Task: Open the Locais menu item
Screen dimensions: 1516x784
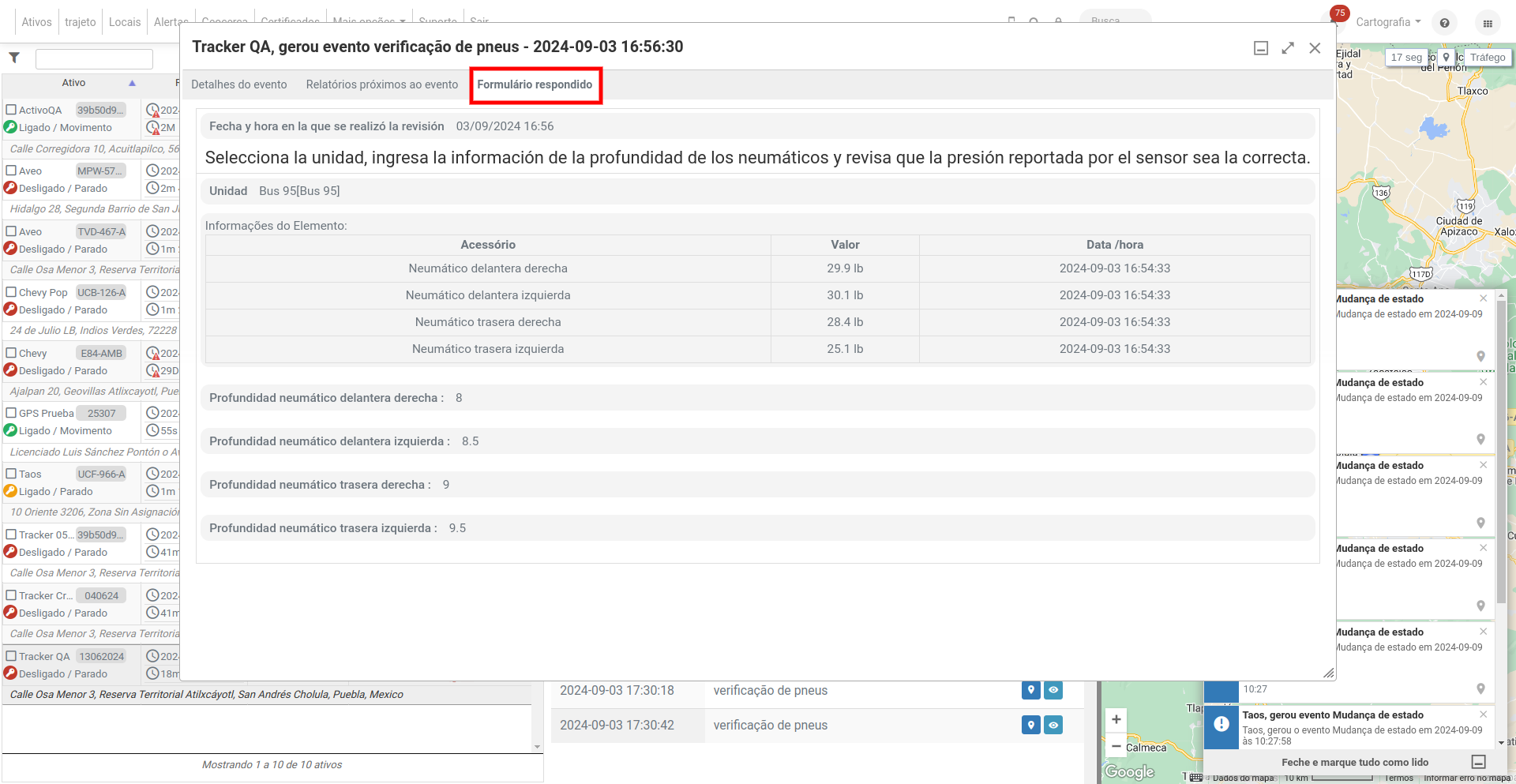Action: pyautogui.click(x=125, y=22)
